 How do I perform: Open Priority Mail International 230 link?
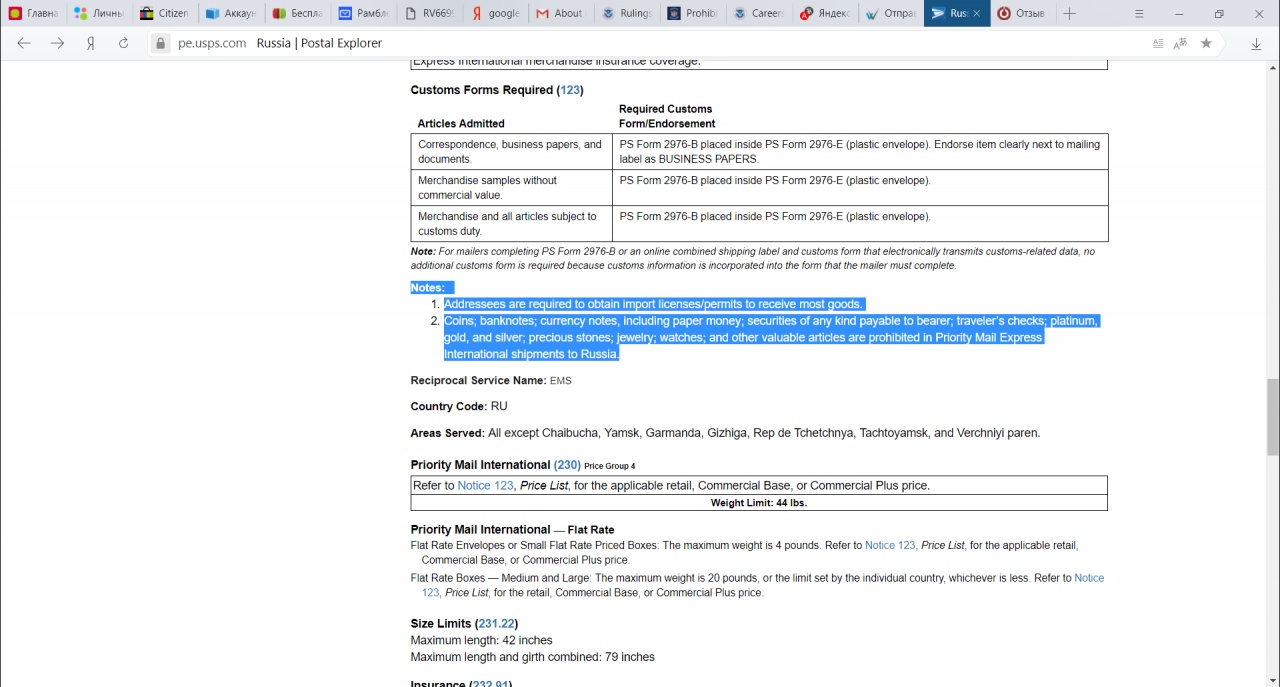click(x=567, y=465)
